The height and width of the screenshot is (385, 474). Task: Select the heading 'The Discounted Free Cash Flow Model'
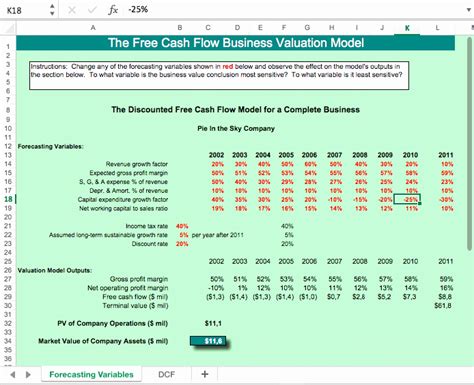[235, 110]
